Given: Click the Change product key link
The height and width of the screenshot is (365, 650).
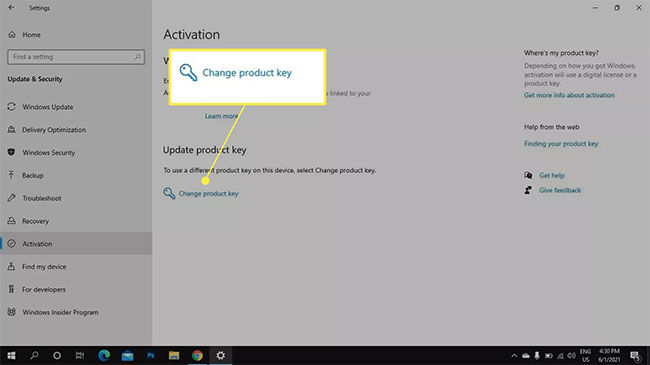Looking at the screenshot, I should pos(208,194).
